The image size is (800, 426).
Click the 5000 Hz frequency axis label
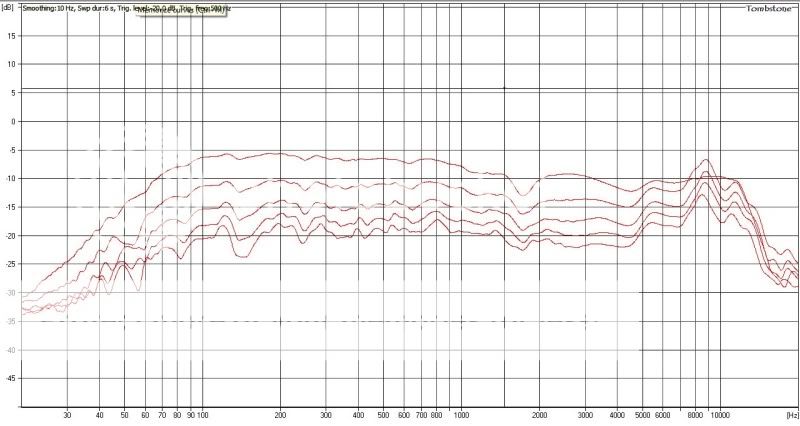643,414
